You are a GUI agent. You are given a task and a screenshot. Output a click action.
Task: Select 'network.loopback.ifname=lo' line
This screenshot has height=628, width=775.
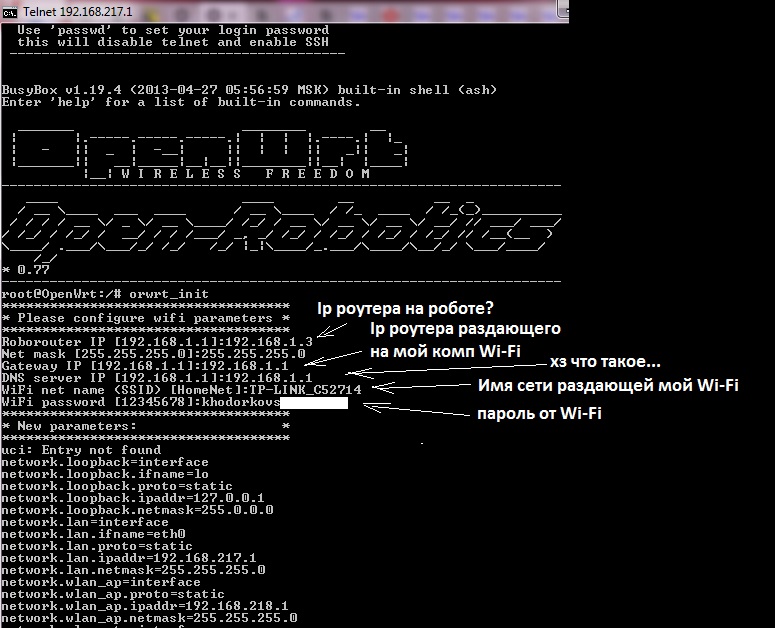(x=105, y=474)
